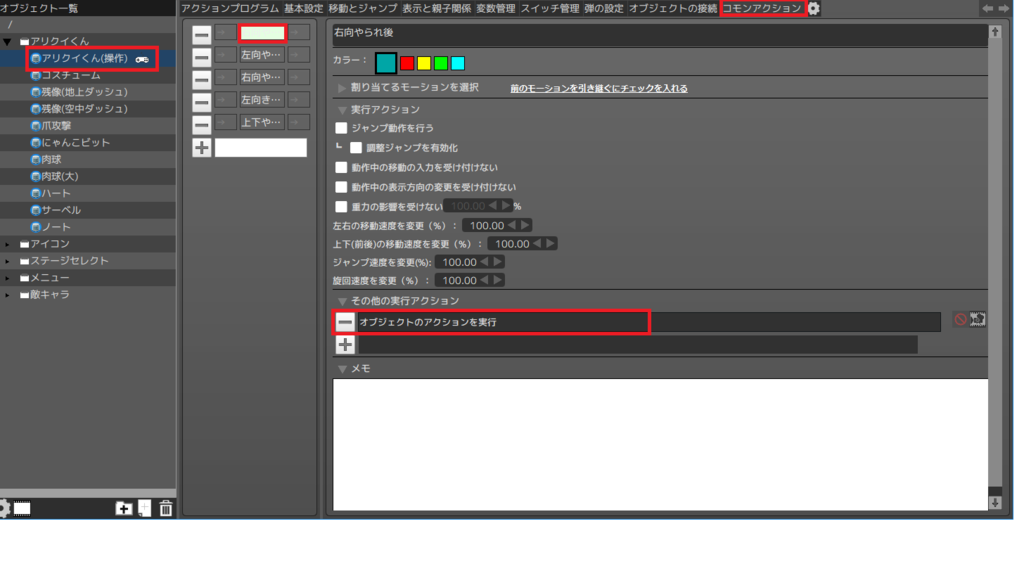Collapse the その他の実行アクション section
Screen dimensions: 1024x578
coord(342,301)
